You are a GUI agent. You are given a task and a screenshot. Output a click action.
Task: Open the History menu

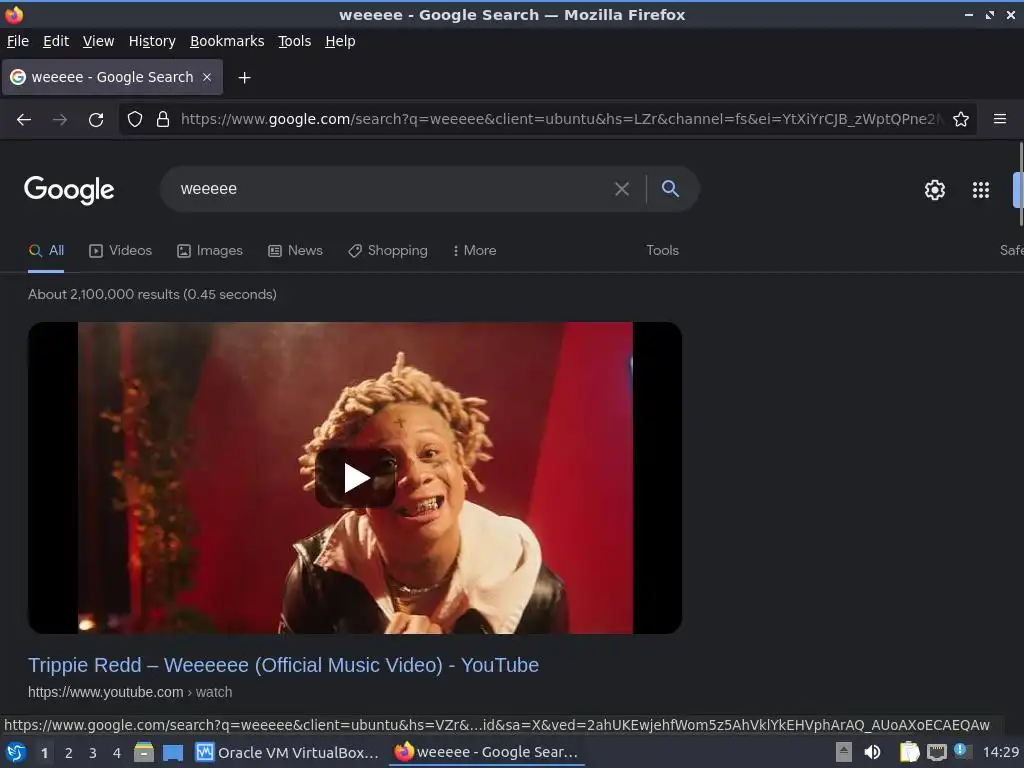click(x=152, y=41)
